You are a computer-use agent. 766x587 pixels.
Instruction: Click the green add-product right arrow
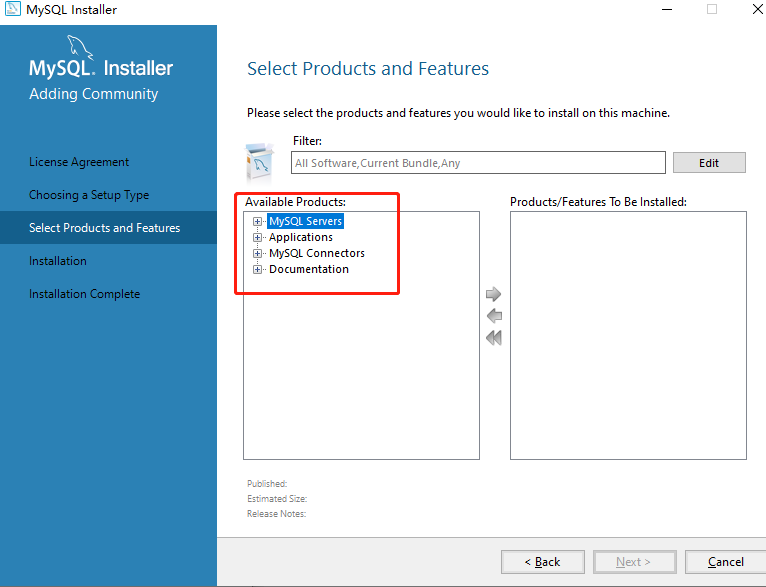click(x=493, y=294)
